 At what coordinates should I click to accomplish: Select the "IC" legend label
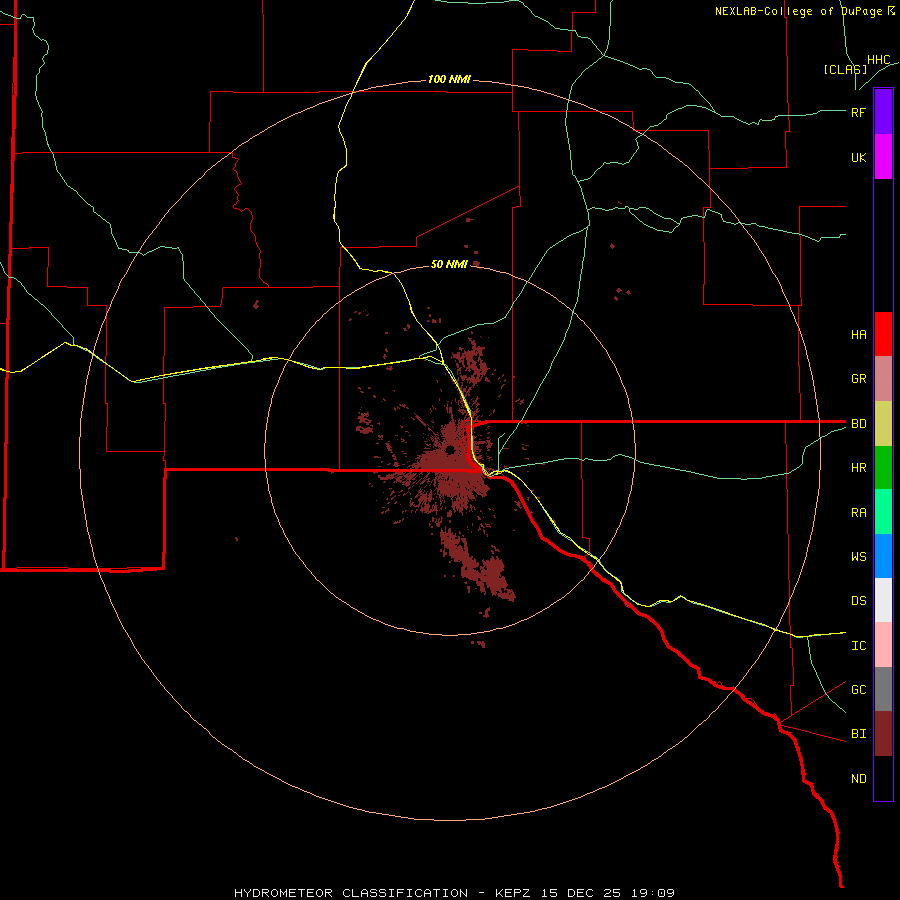(858, 646)
